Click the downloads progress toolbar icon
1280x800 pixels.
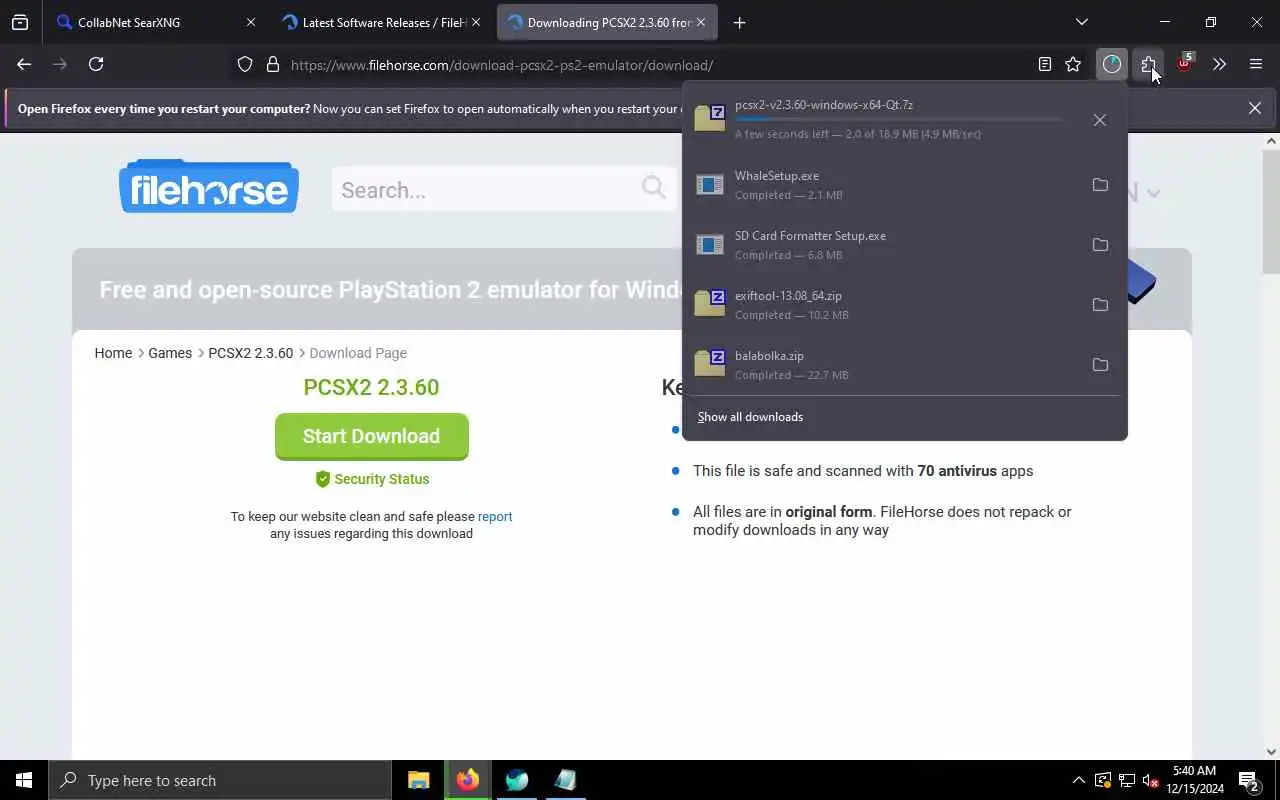1112,64
